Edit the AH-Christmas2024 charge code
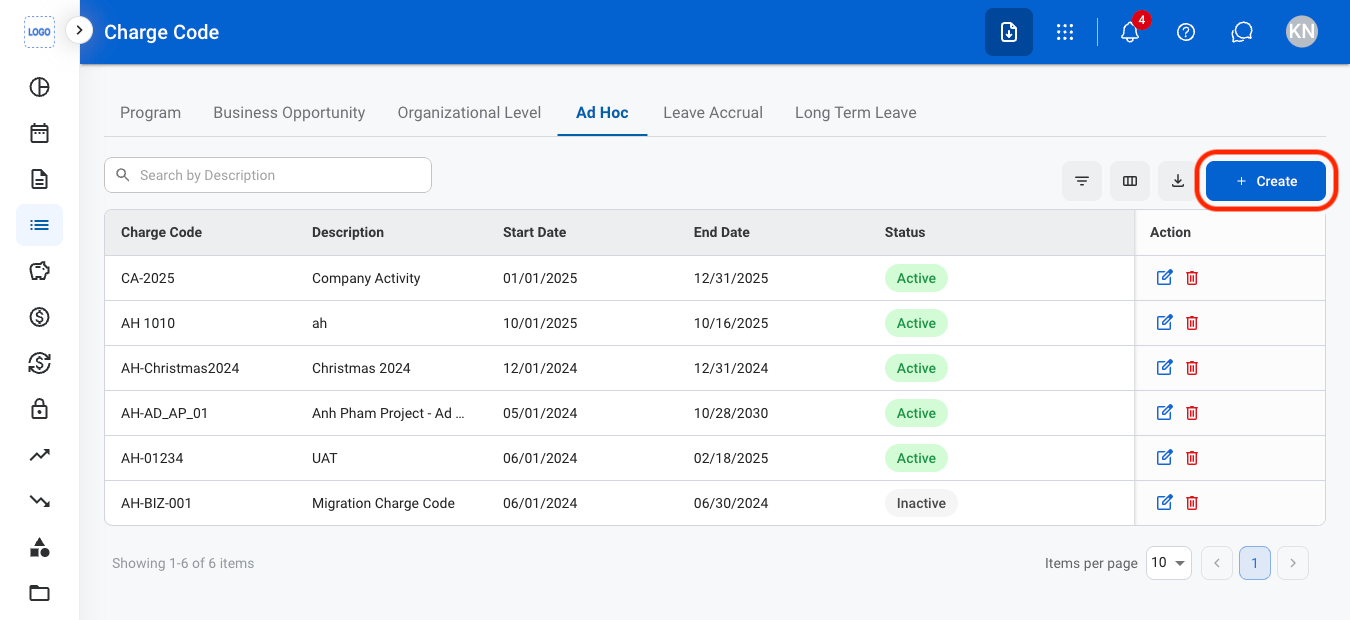This screenshot has height=620, width=1350. coord(1164,368)
